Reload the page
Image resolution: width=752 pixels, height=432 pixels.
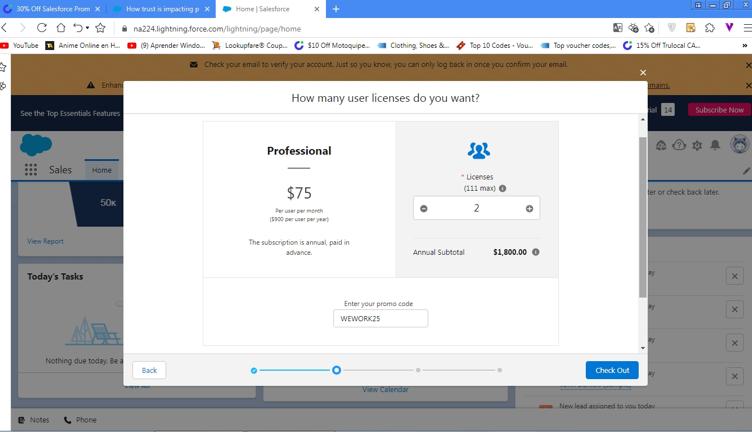tap(42, 28)
